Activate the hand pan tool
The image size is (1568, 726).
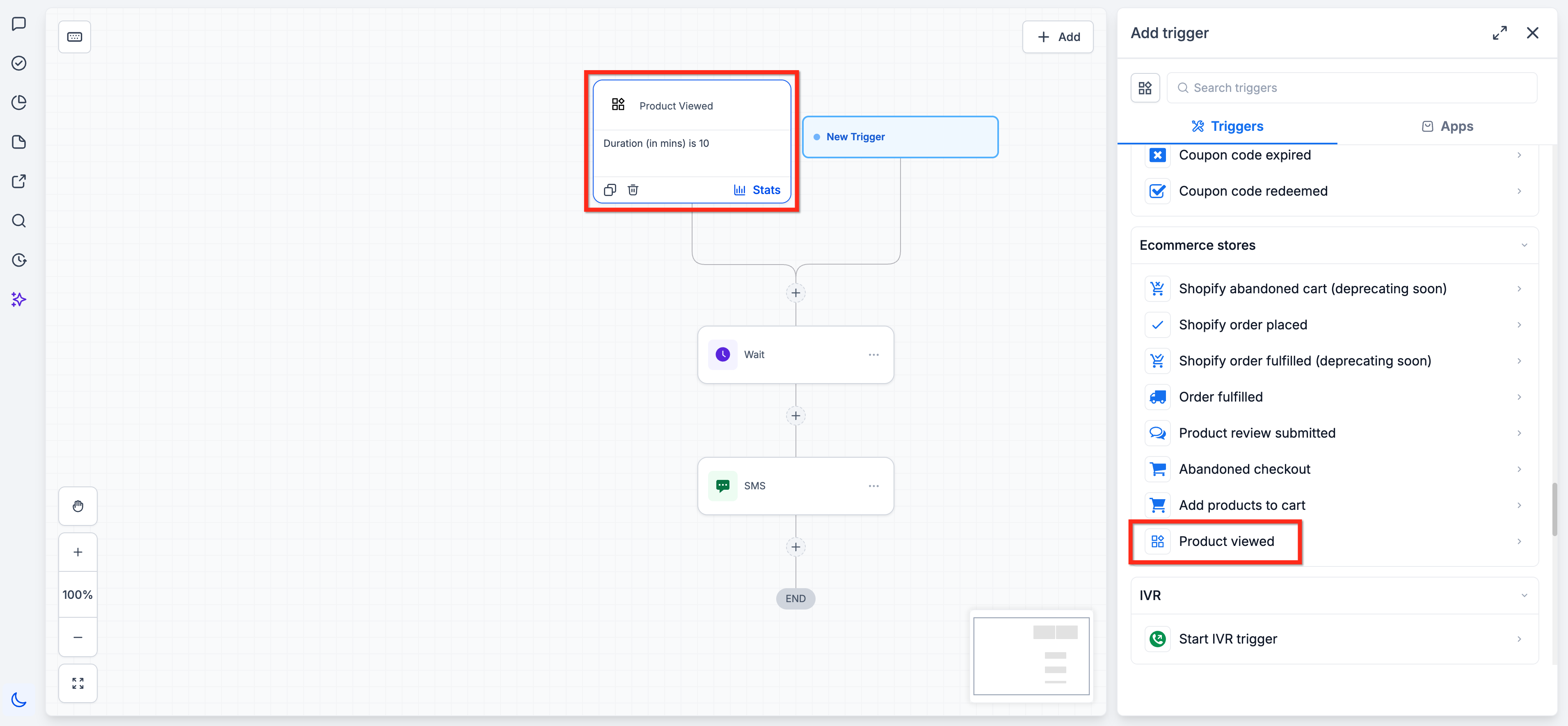78,506
